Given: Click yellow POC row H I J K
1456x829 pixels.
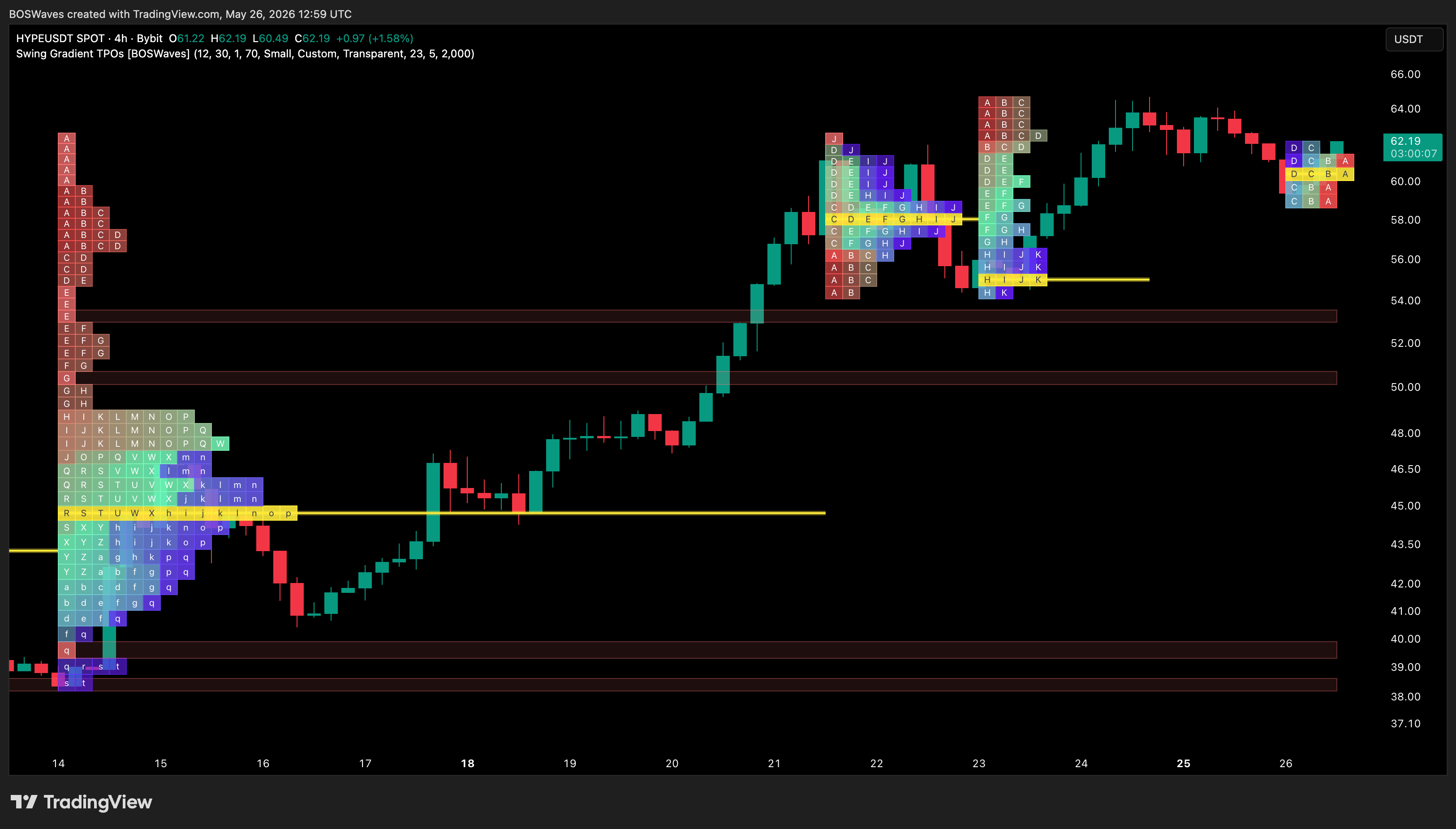Looking at the screenshot, I should coord(1012,280).
